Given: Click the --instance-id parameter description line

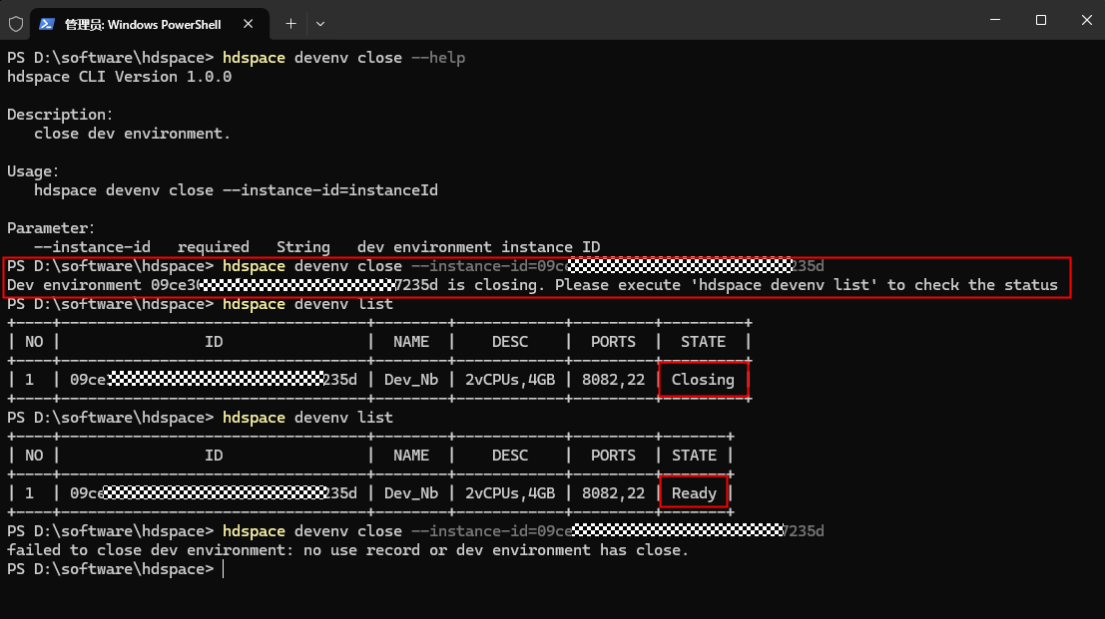Looking at the screenshot, I should coord(300,246).
